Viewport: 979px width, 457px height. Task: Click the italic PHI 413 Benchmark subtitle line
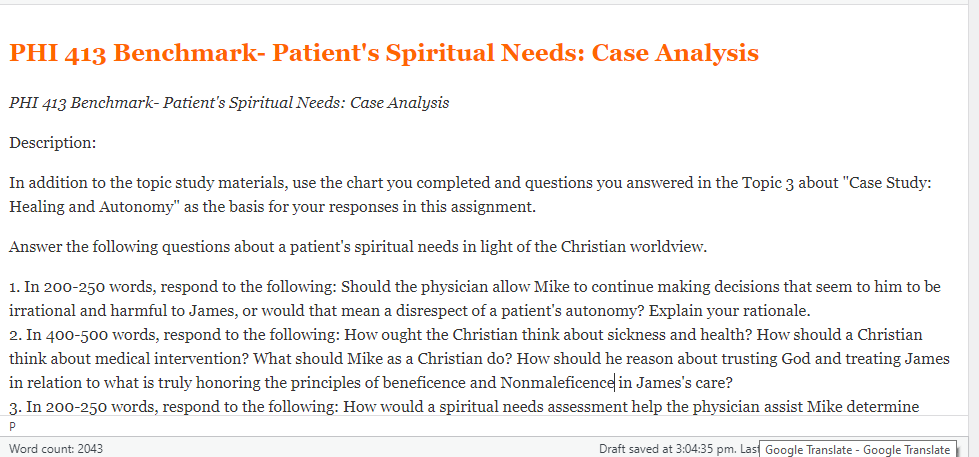pyautogui.click(x=229, y=103)
